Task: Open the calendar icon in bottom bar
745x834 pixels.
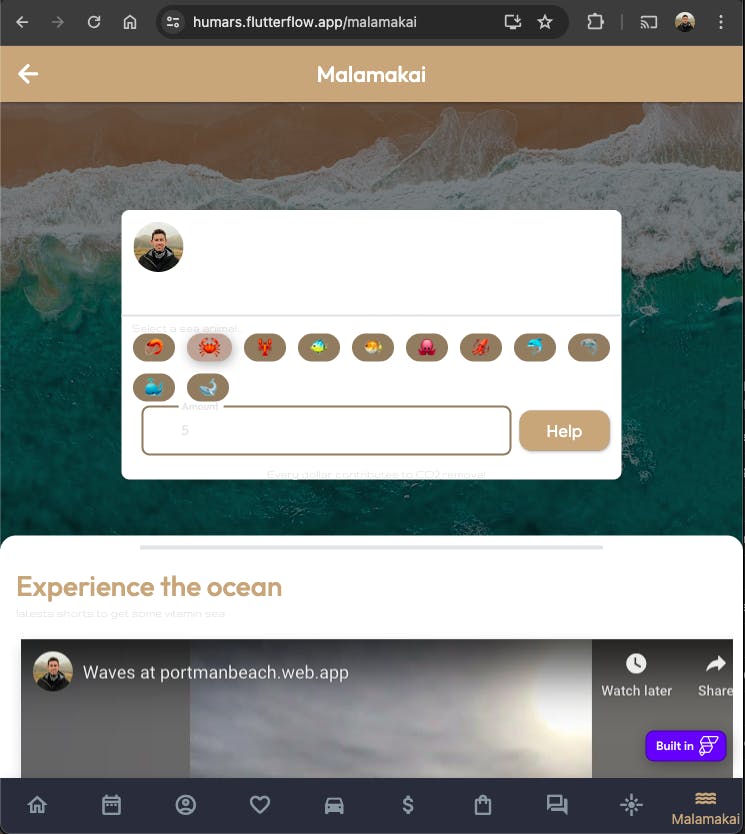Action: click(111, 805)
